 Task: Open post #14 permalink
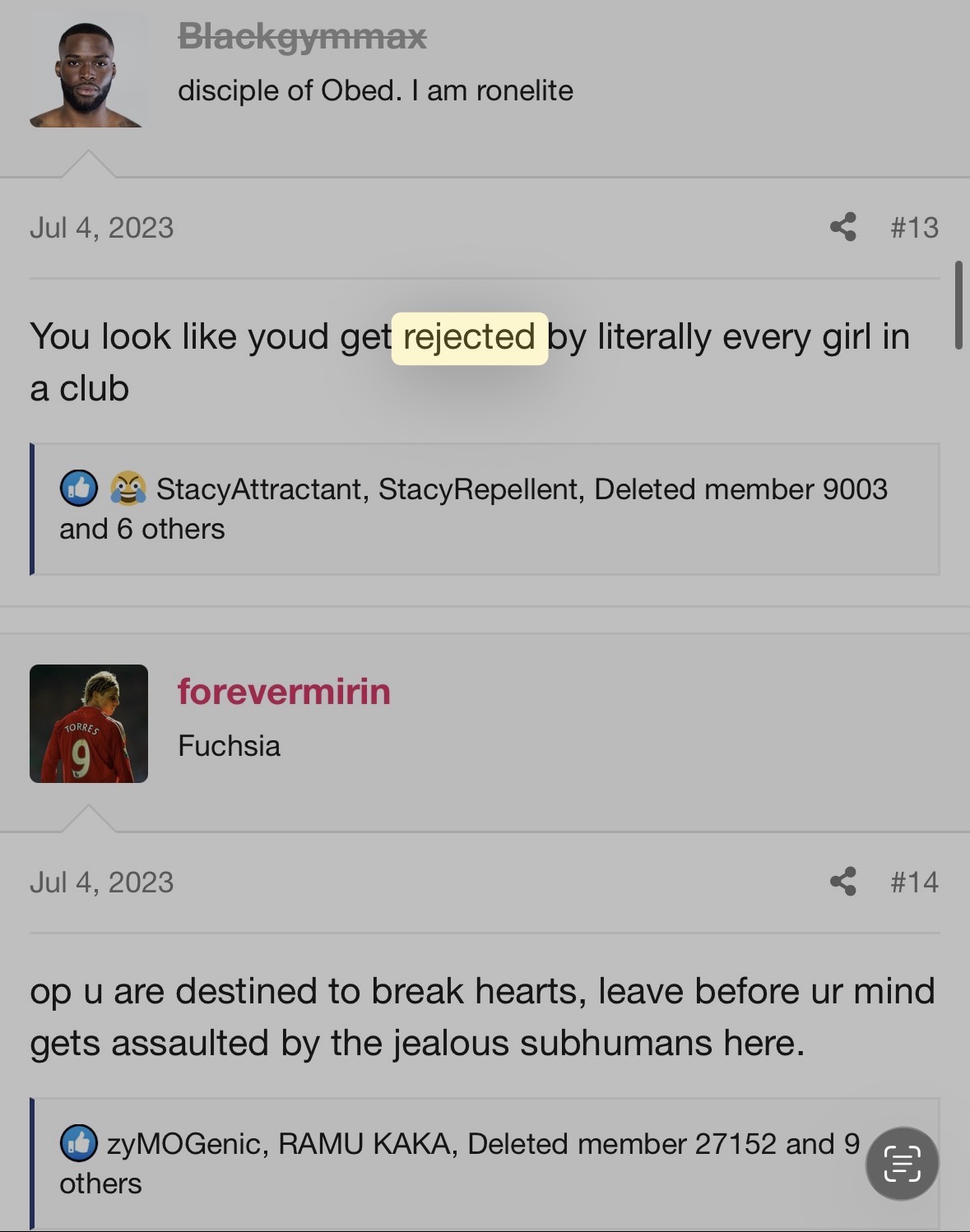point(914,882)
